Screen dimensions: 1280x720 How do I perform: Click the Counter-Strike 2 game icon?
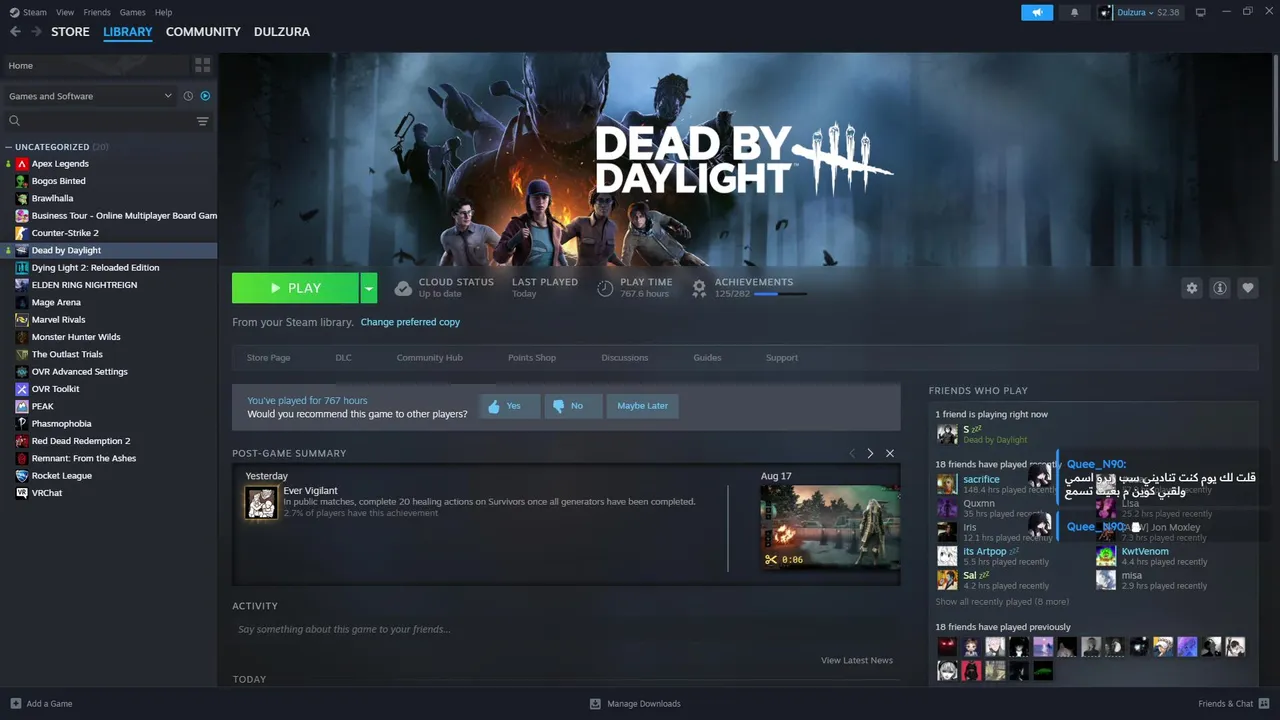click(22, 233)
